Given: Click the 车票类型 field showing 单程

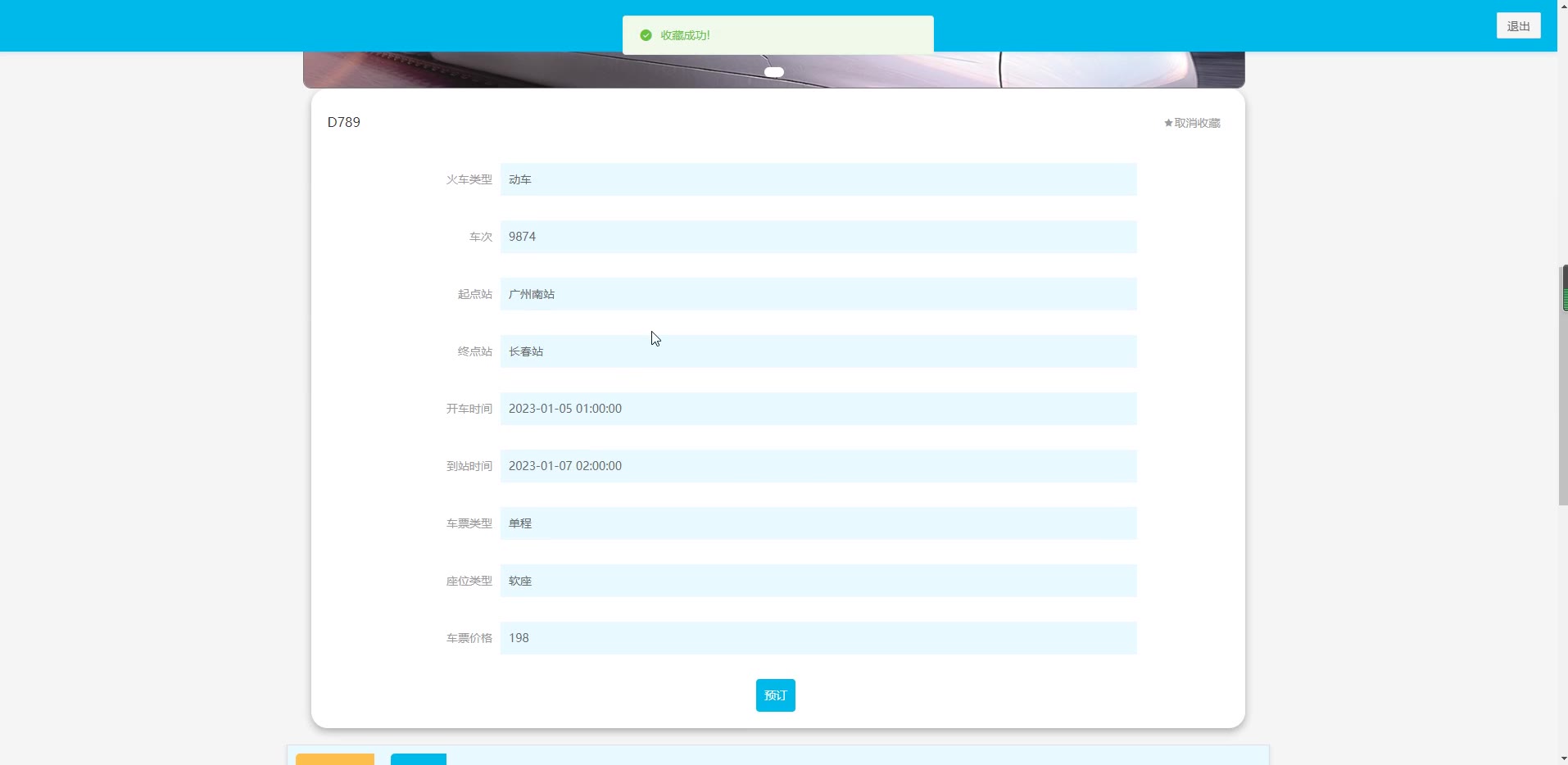Looking at the screenshot, I should 818,523.
